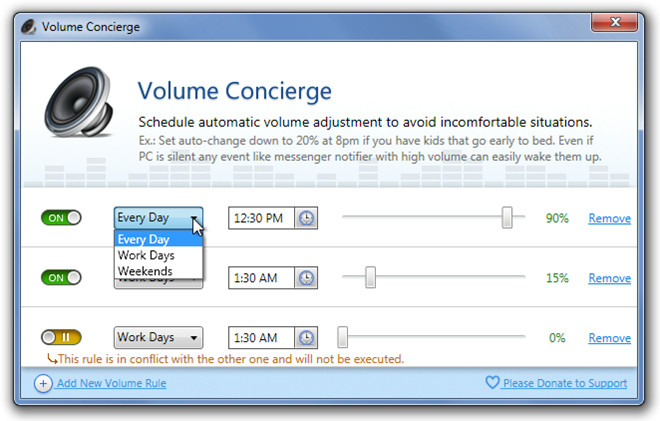Click the title bar speaker icon

pyautogui.click(x=29, y=27)
